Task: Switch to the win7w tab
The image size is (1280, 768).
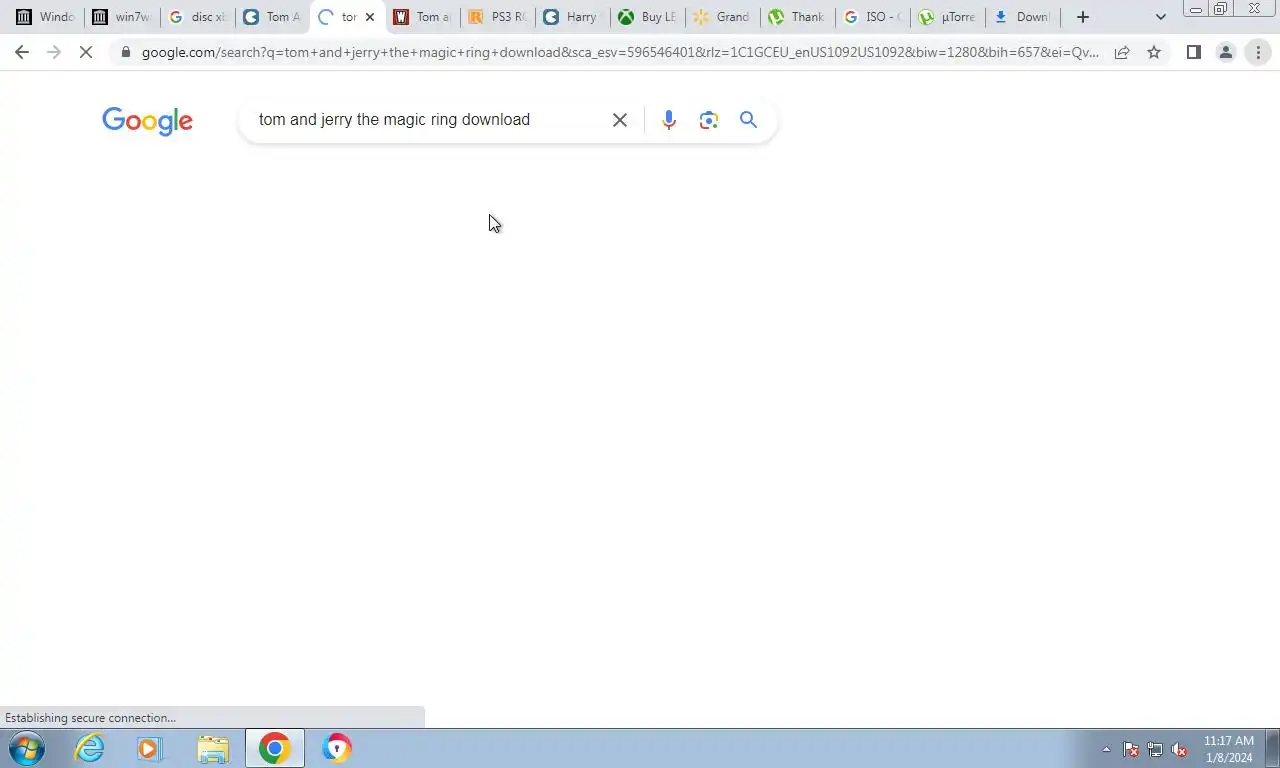Action: (x=122, y=17)
